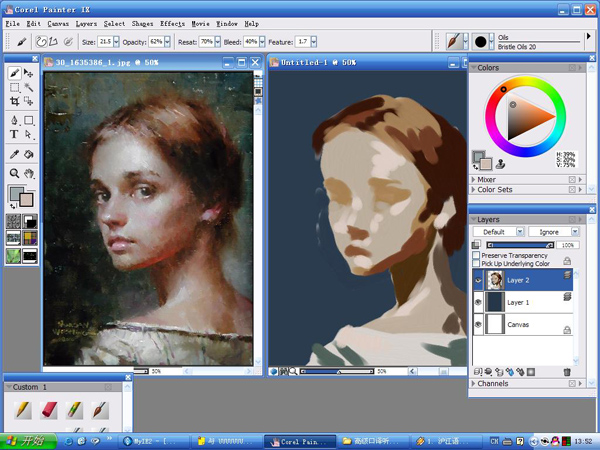Open the Feature dropdown arrow

coord(314,42)
